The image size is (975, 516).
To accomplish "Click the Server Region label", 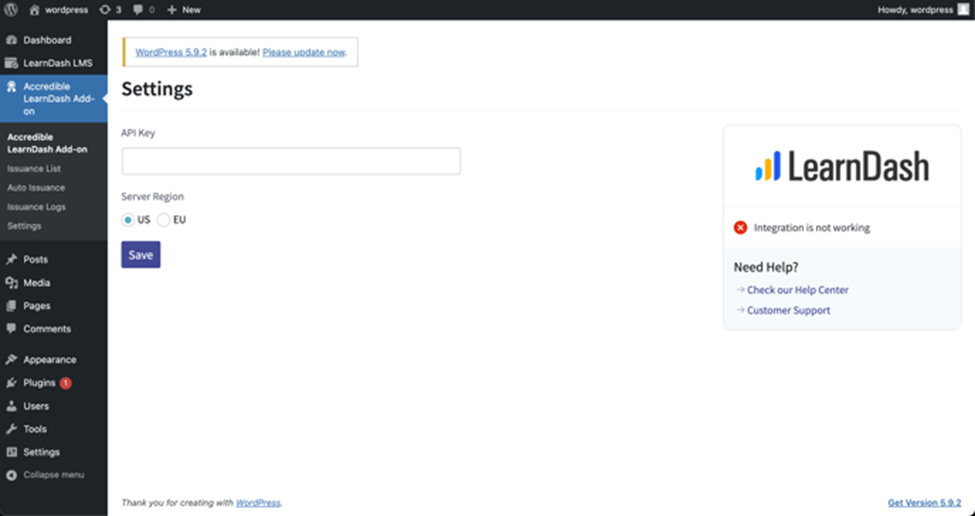I will point(152,196).
